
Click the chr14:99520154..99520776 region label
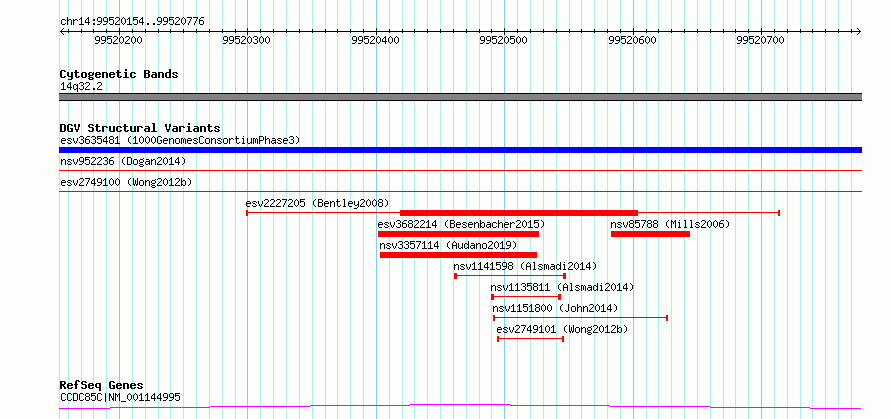click(132, 22)
